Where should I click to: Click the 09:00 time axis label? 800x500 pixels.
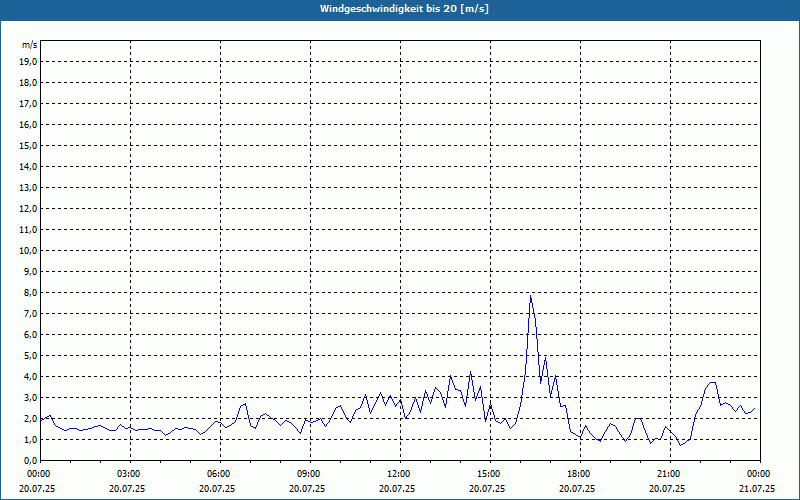(x=310, y=474)
